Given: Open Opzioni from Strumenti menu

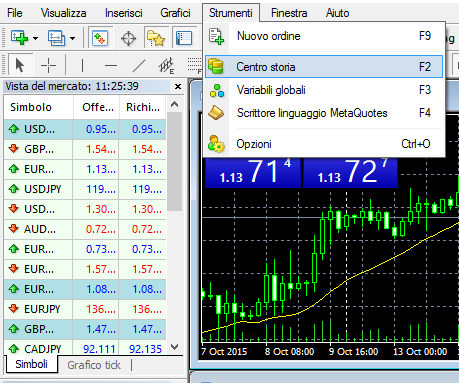Looking at the screenshot, I should [x=324, y=144].
